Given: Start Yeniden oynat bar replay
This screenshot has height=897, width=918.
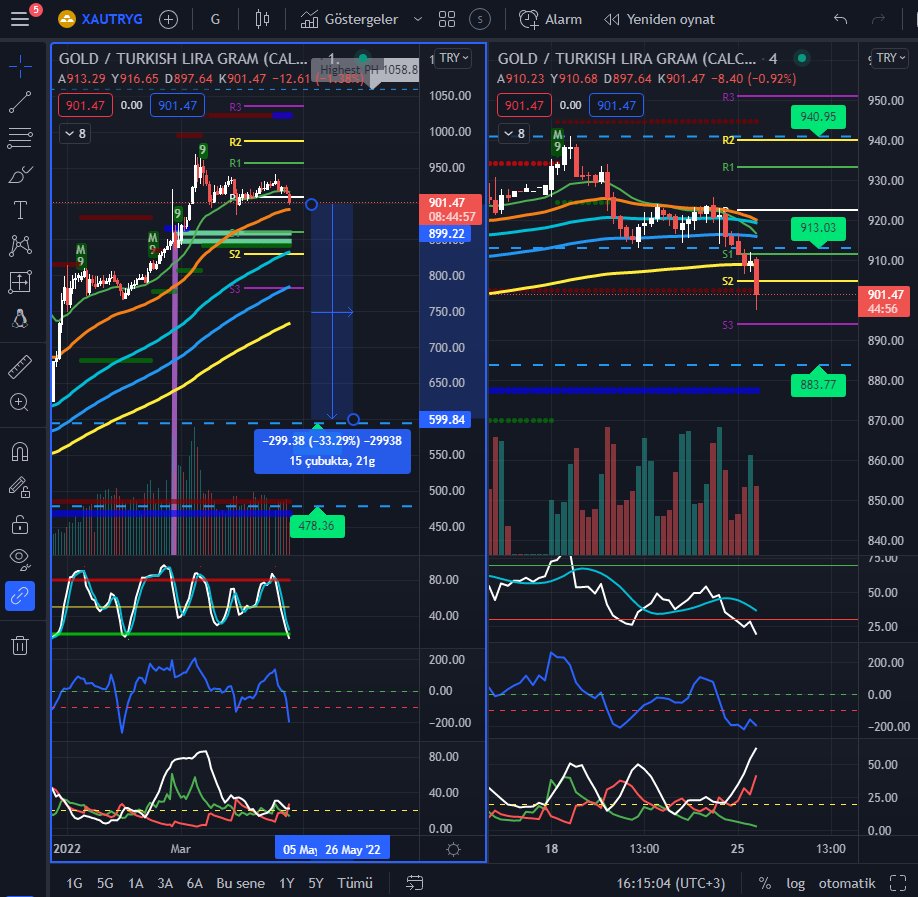Looking at the screenshot, I should click(x=659, y=19).
